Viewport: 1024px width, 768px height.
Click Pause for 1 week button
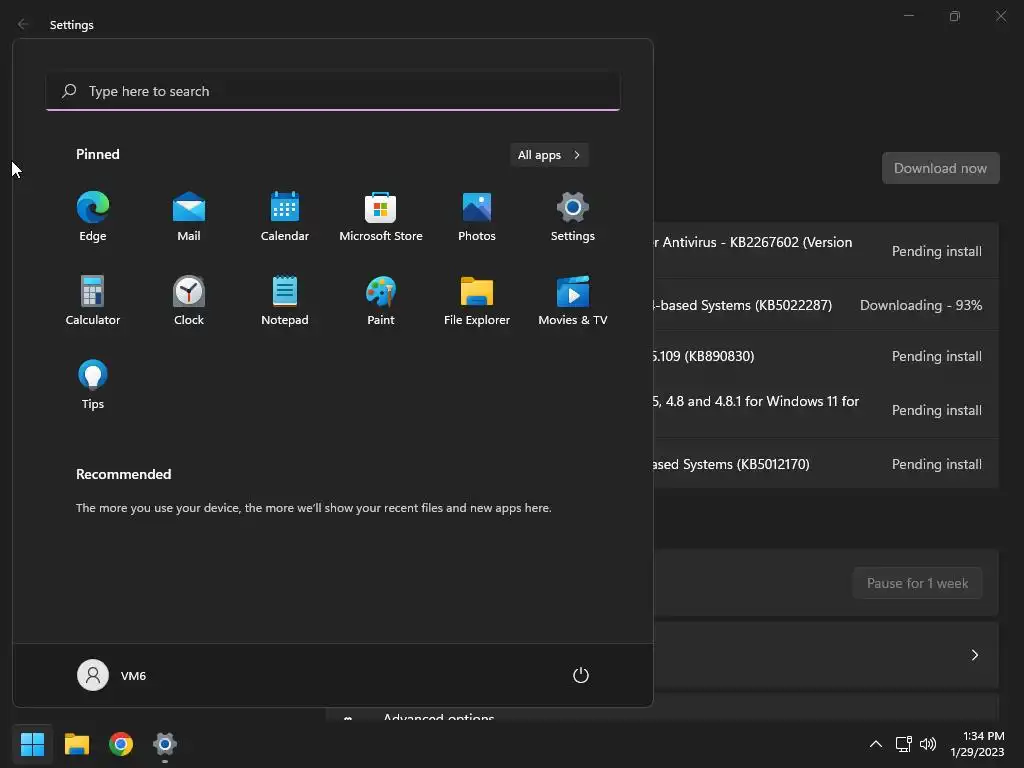pos(917,583)
